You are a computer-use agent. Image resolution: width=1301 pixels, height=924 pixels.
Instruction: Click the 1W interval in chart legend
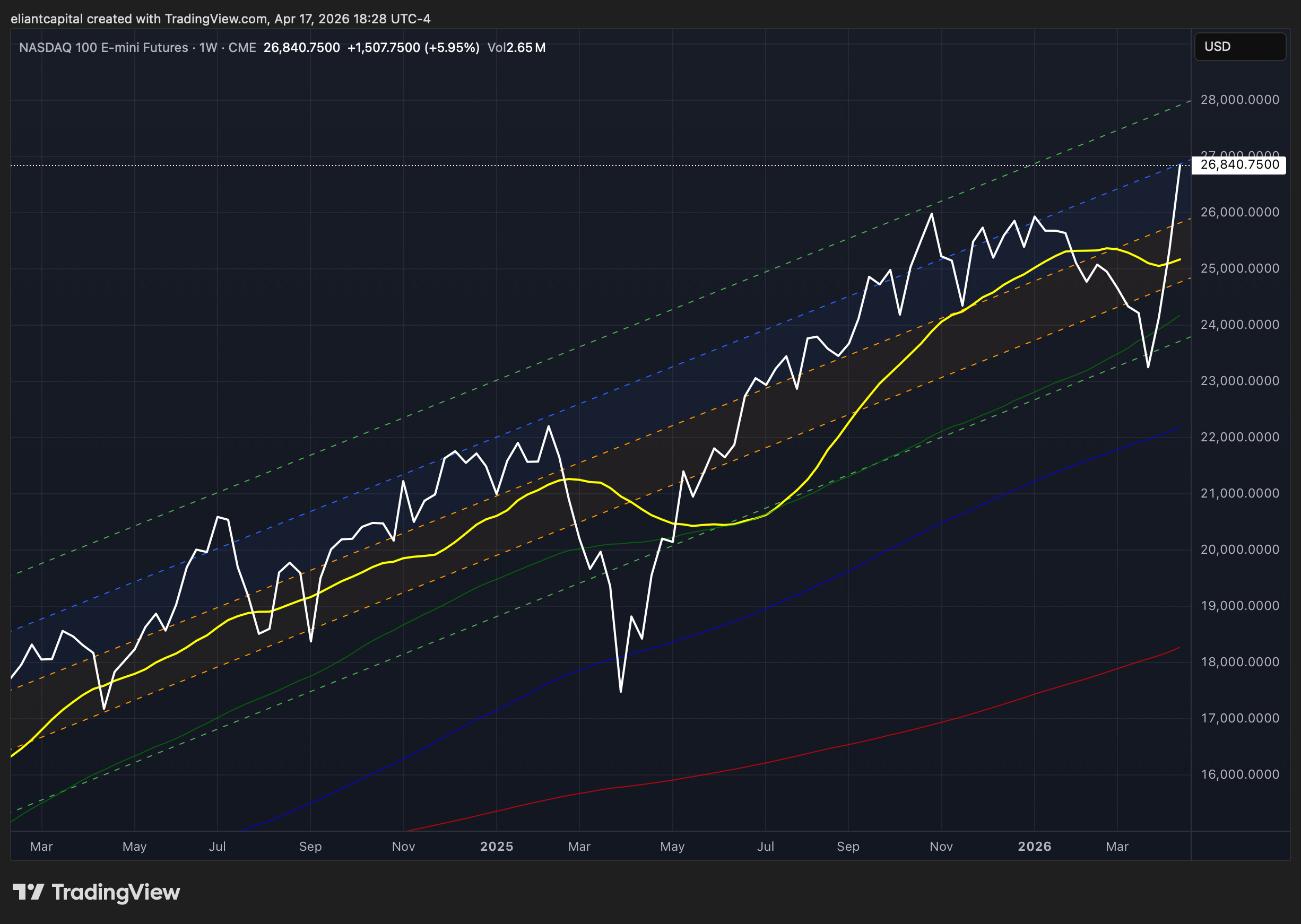click(208, 48)
